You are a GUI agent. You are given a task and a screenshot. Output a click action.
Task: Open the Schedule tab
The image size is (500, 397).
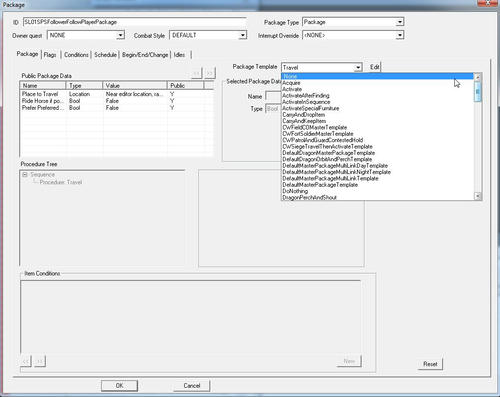105,55
